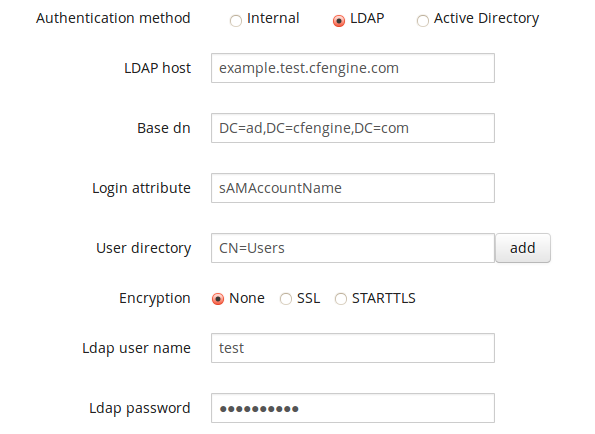Set Encryption to None
The image size is (595, 434).
coord(218,299)
